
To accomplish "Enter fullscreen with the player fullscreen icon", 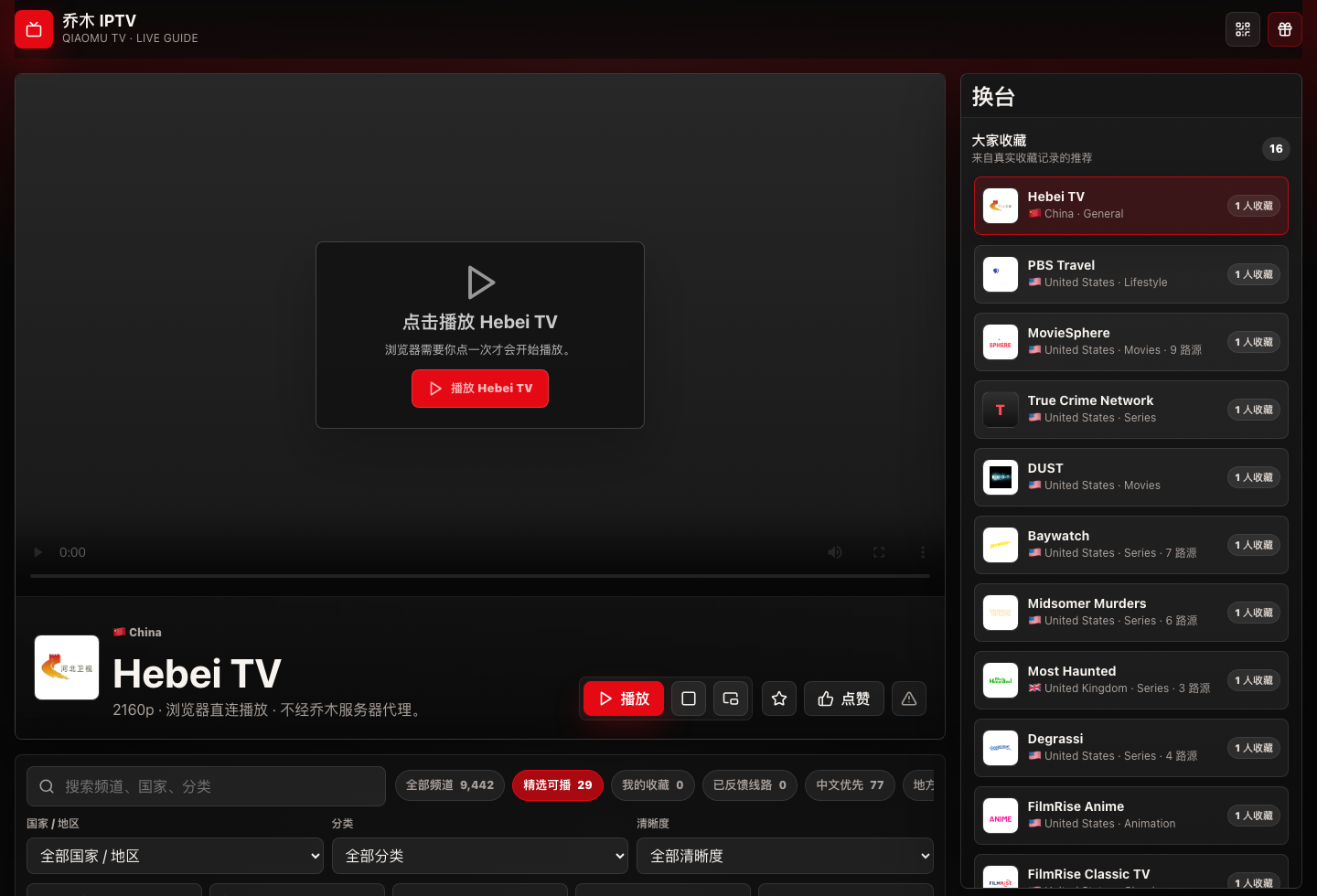I will tap(879, 552).
